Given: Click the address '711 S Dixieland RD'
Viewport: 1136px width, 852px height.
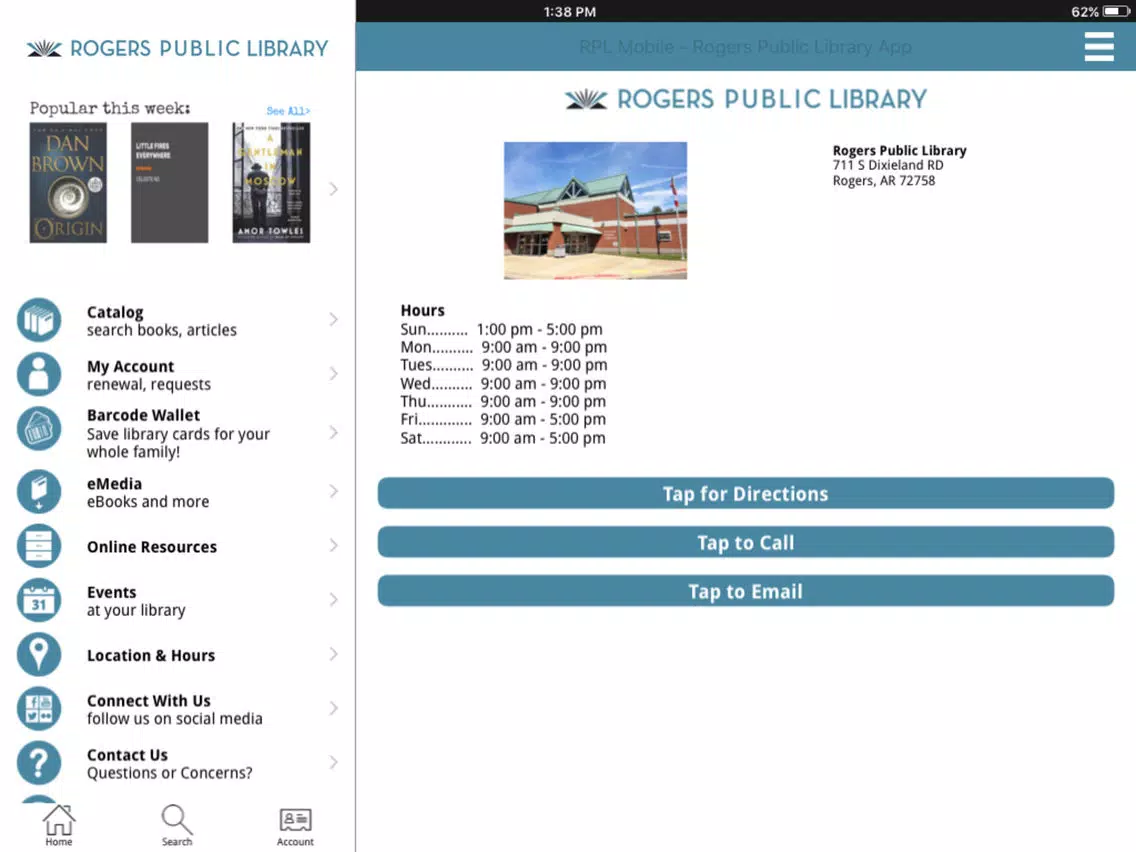Looking at the screenshot, I should point(888,165).
